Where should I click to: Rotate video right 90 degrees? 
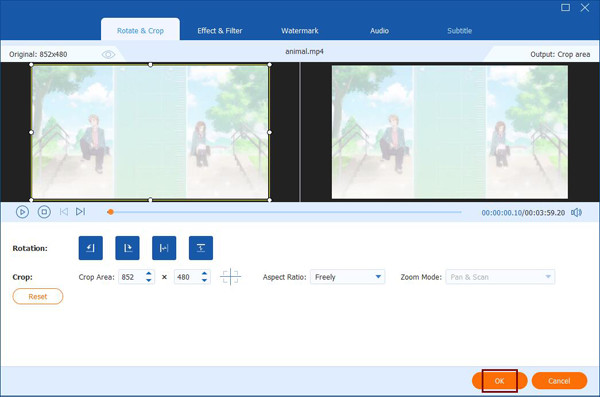click(x=127, y=248)
